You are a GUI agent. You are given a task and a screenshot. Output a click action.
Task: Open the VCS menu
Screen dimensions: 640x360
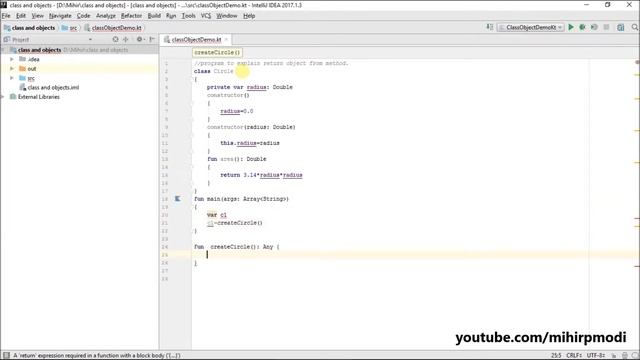pos(206,16)
